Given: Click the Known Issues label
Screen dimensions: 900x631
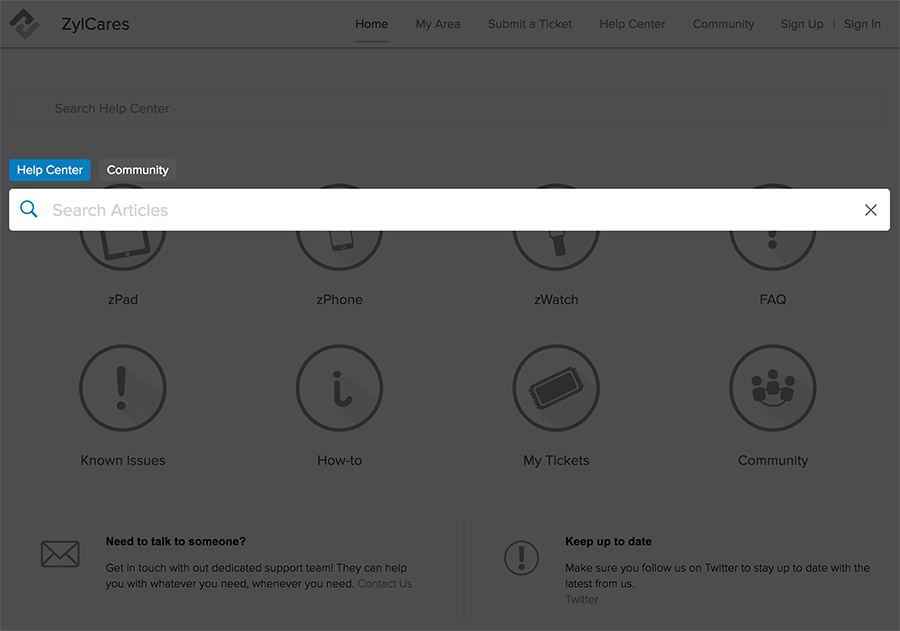Looking at the screenshot, I should pos(123,460).
